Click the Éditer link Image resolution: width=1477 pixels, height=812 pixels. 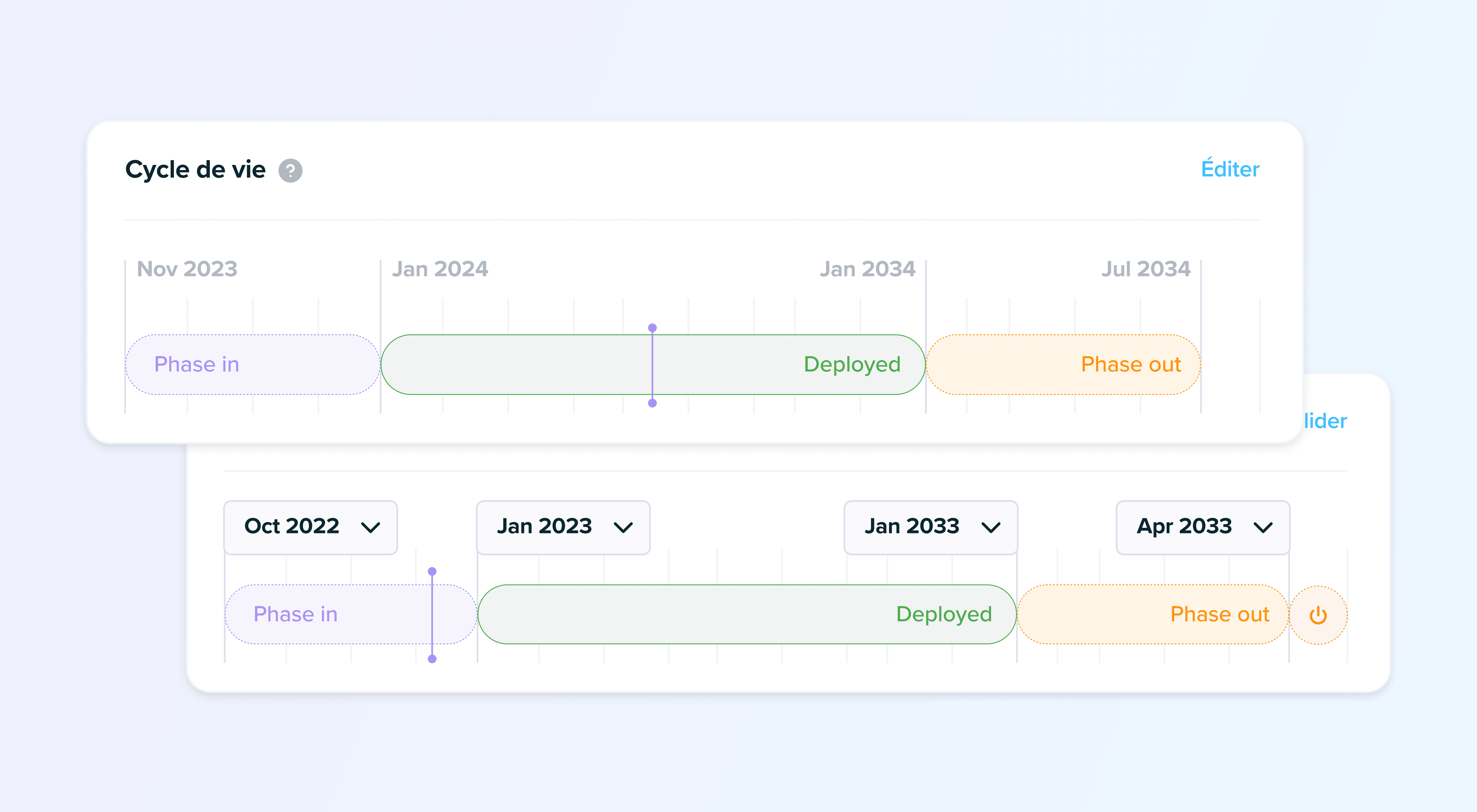pyautogui.click(x=1230, y=169)
